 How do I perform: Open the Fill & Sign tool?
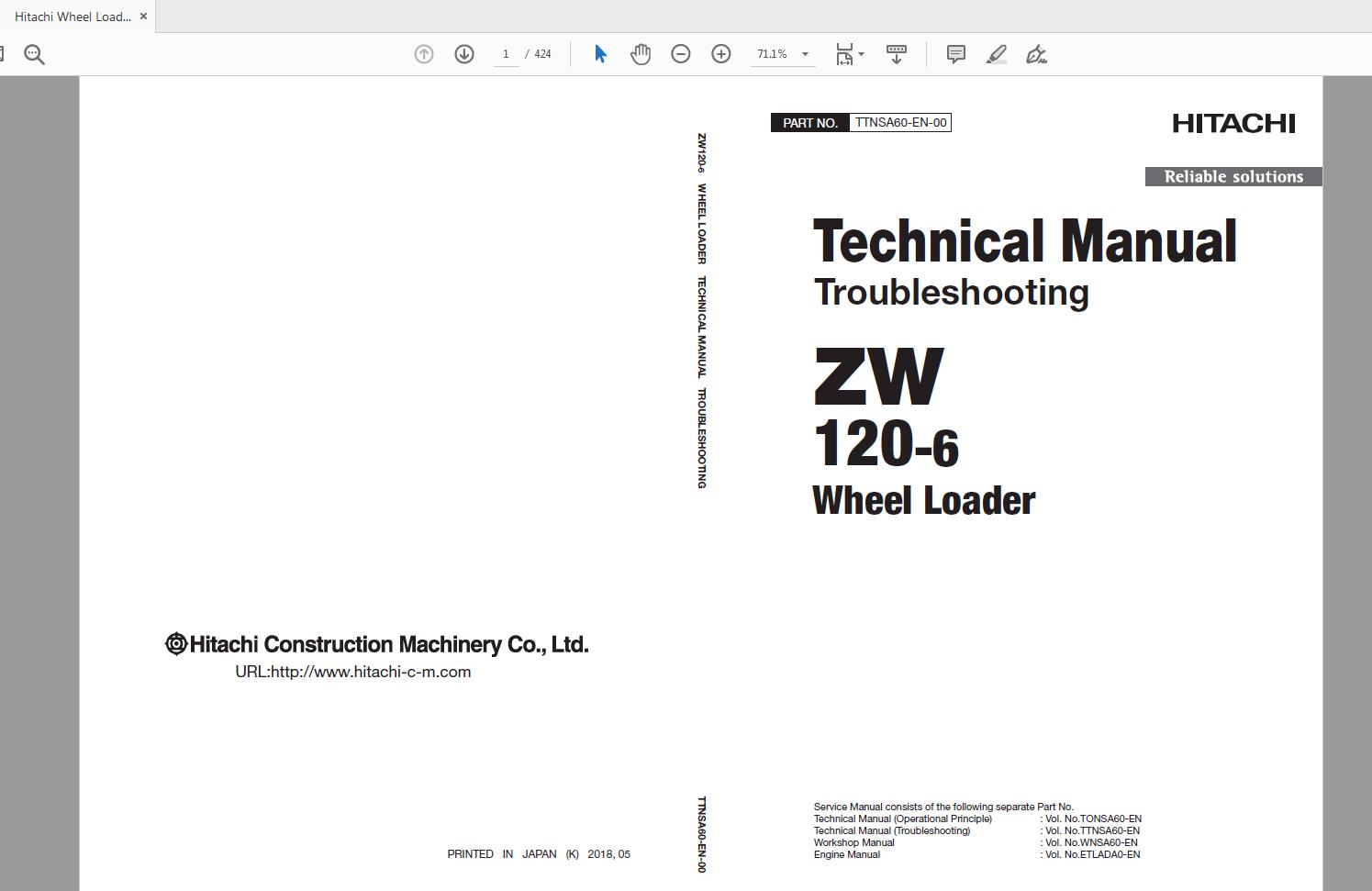click(x=1035, y=54)
